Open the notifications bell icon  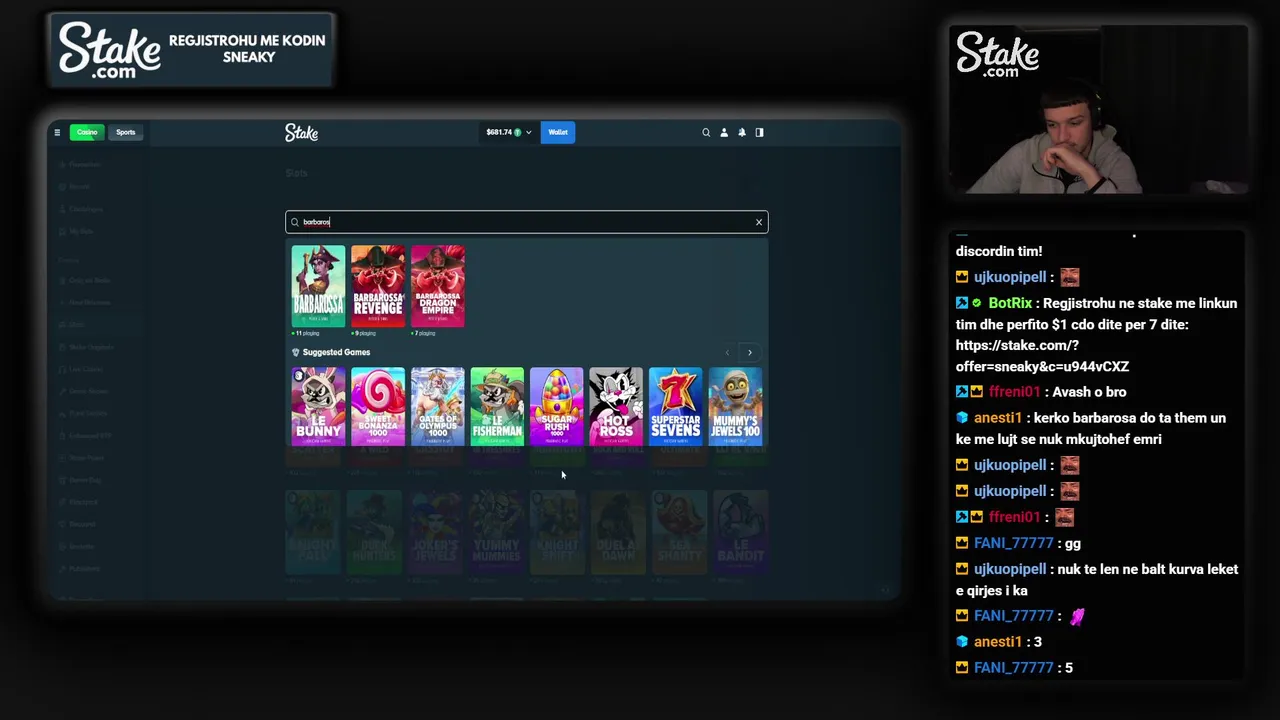[x=742, y=132]
